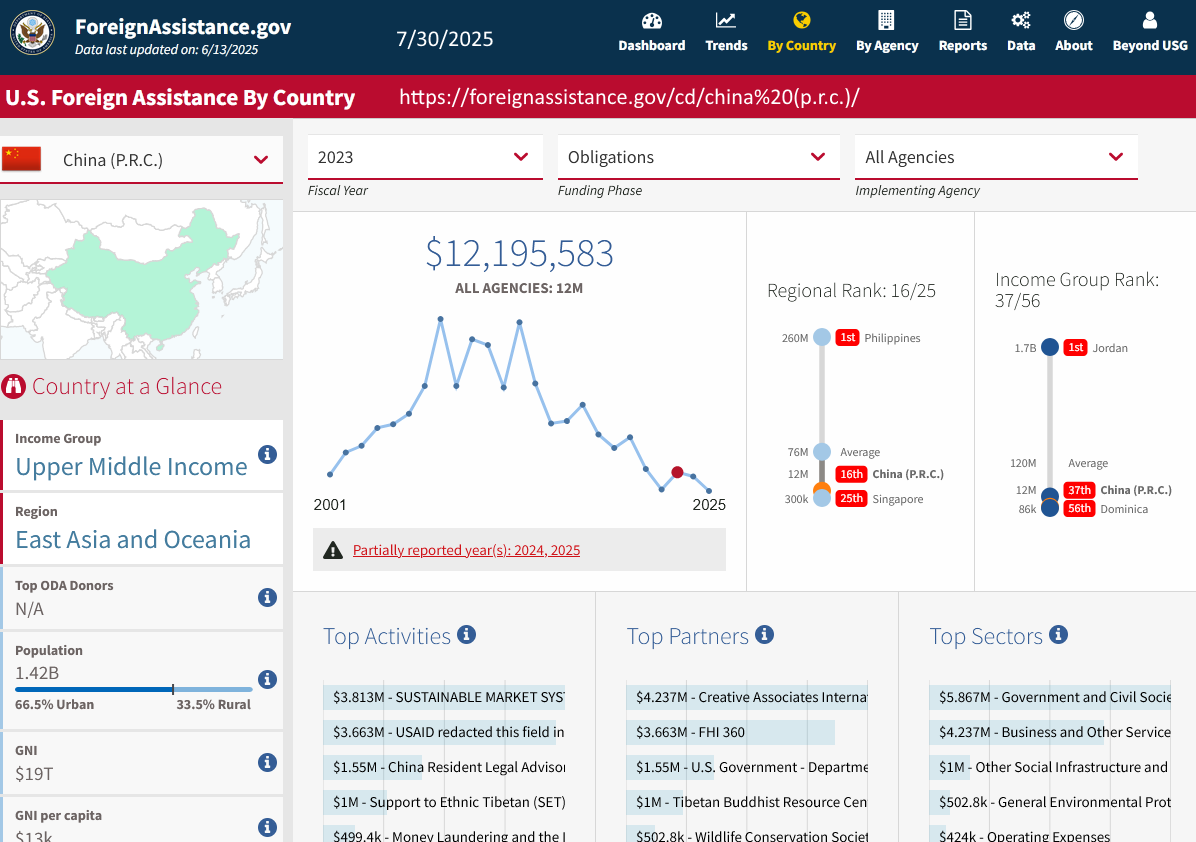Open the Reports document icon
The image size is (1196, 842).
click(963, 21)
